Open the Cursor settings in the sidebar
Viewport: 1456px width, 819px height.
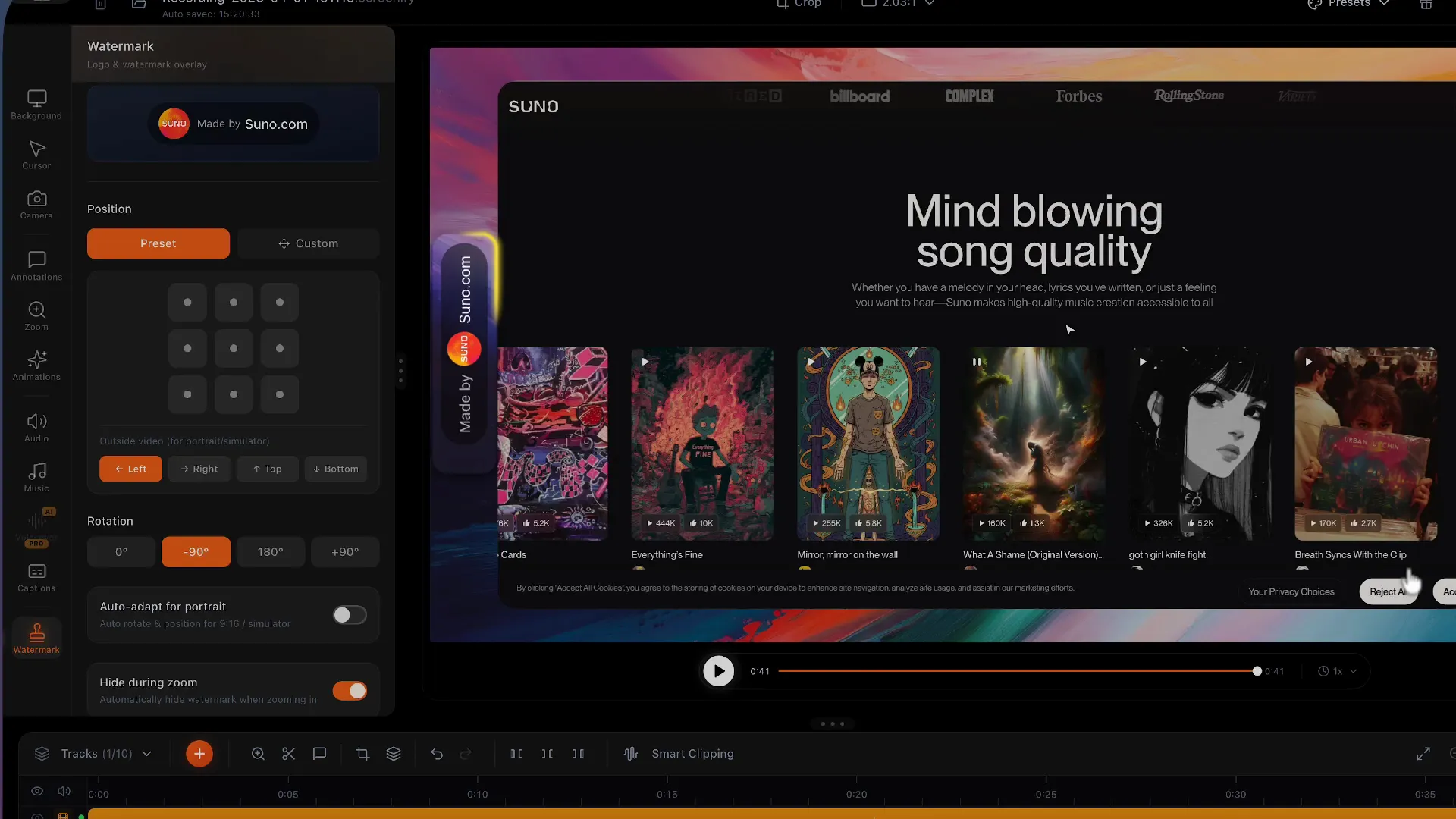[x=36, y=155]
